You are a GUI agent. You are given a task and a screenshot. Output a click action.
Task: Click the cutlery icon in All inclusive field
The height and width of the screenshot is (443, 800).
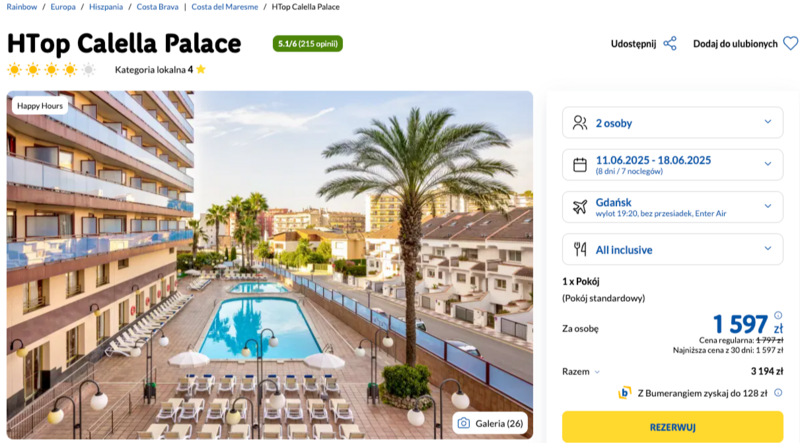[x=580, y=249]
